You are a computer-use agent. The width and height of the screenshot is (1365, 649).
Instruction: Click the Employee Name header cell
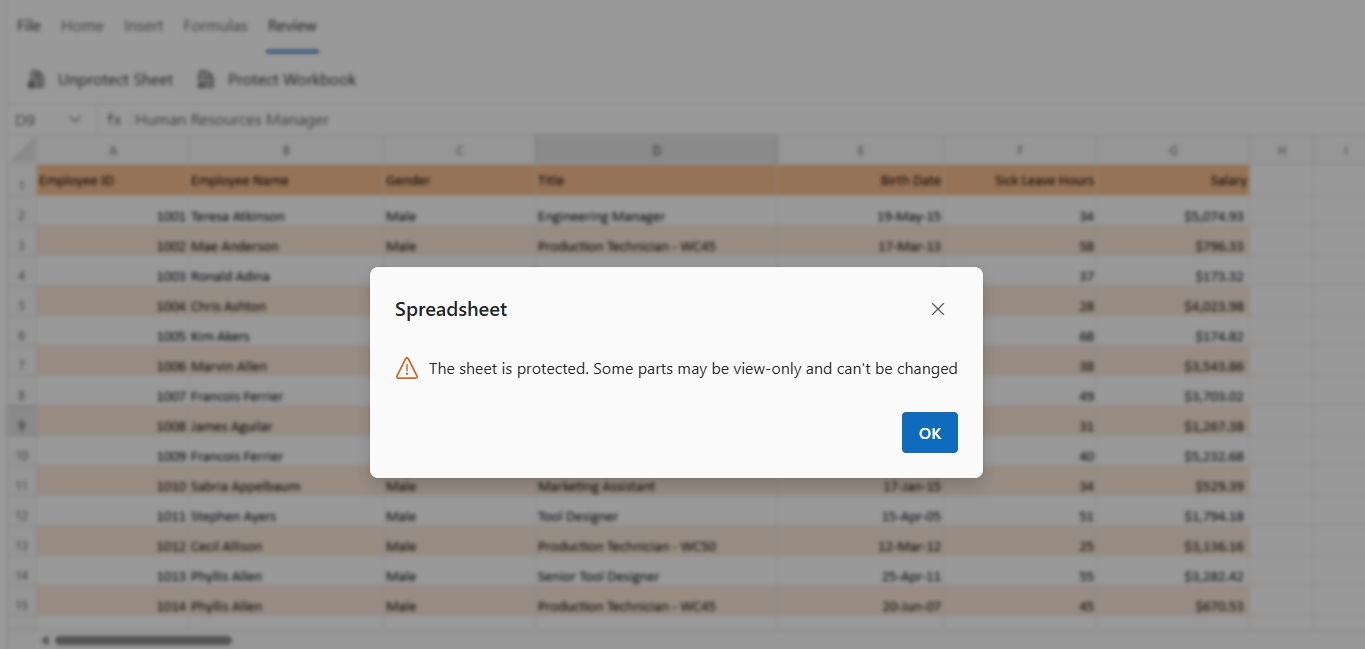[286, 181]
